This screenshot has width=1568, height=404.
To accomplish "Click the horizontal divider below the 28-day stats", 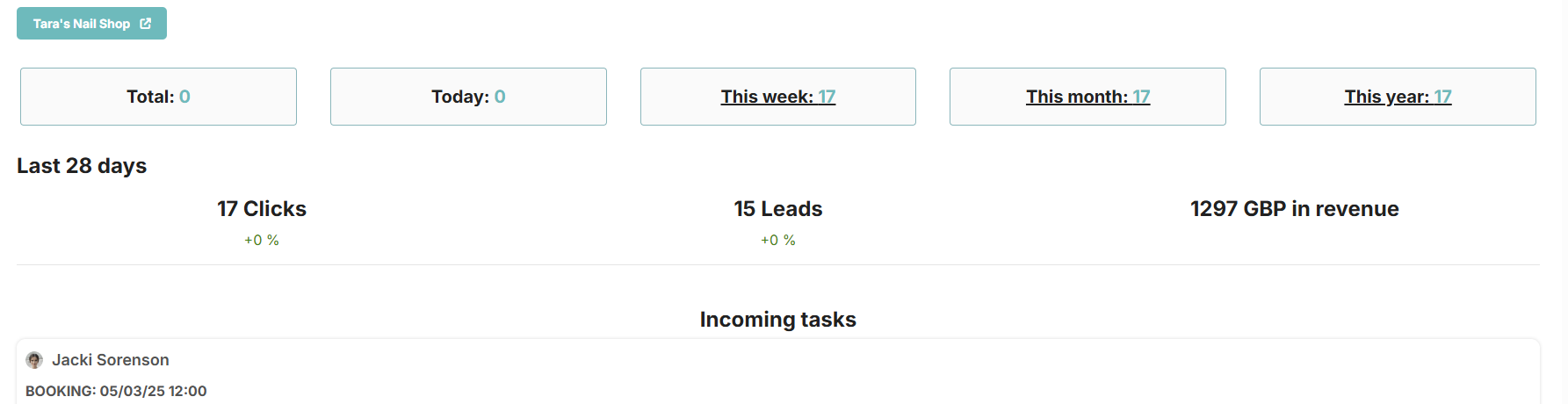I will click(x=777, y=264).
